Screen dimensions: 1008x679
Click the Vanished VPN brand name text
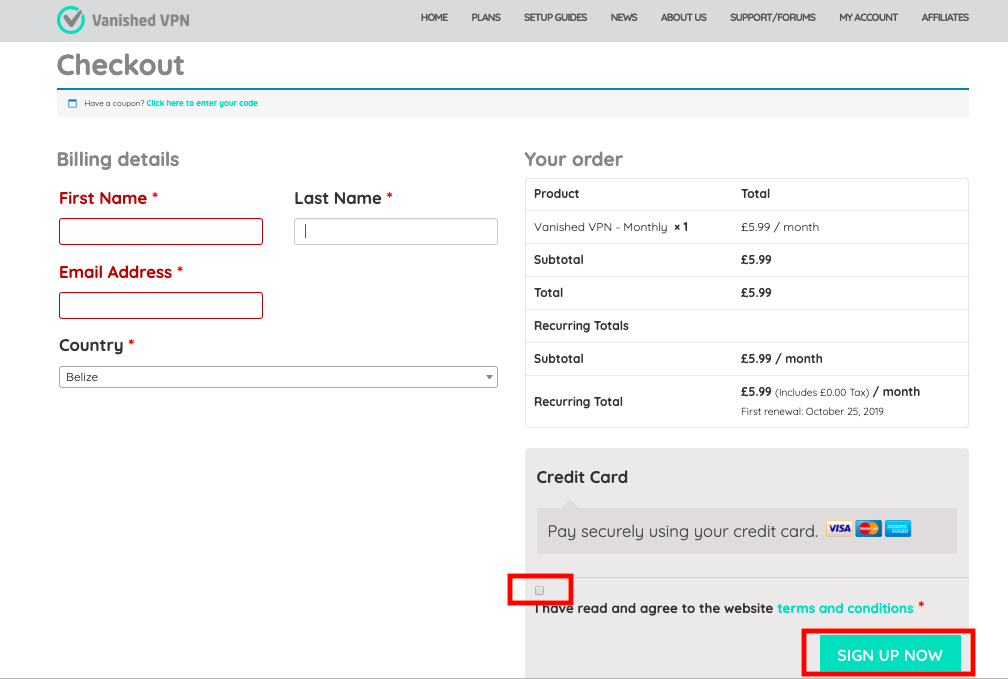(141, 21)
